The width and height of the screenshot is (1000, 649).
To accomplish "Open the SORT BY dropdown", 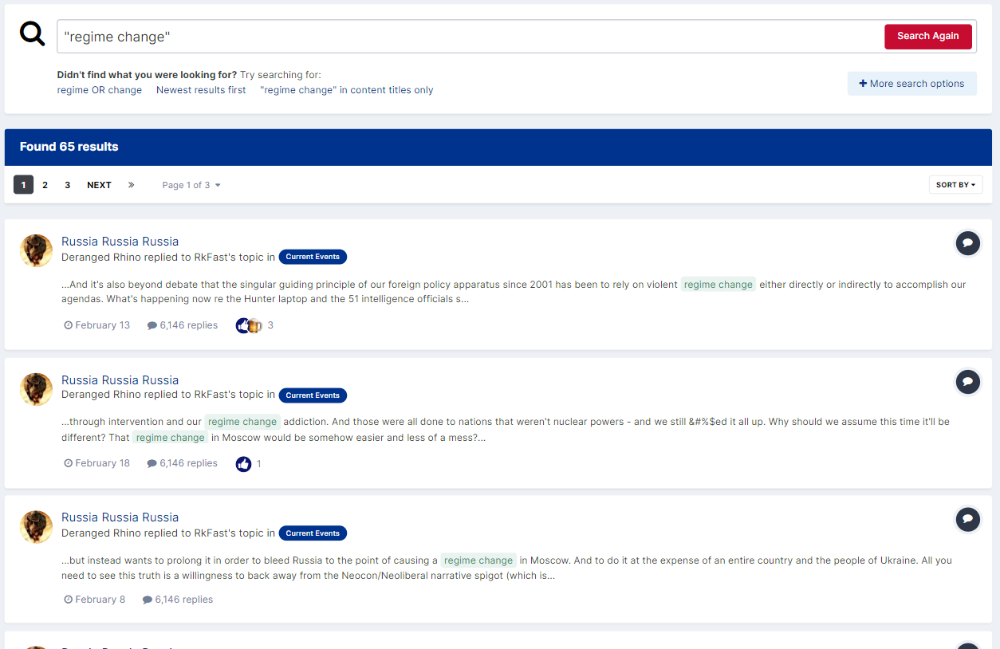I will [955, 185].
